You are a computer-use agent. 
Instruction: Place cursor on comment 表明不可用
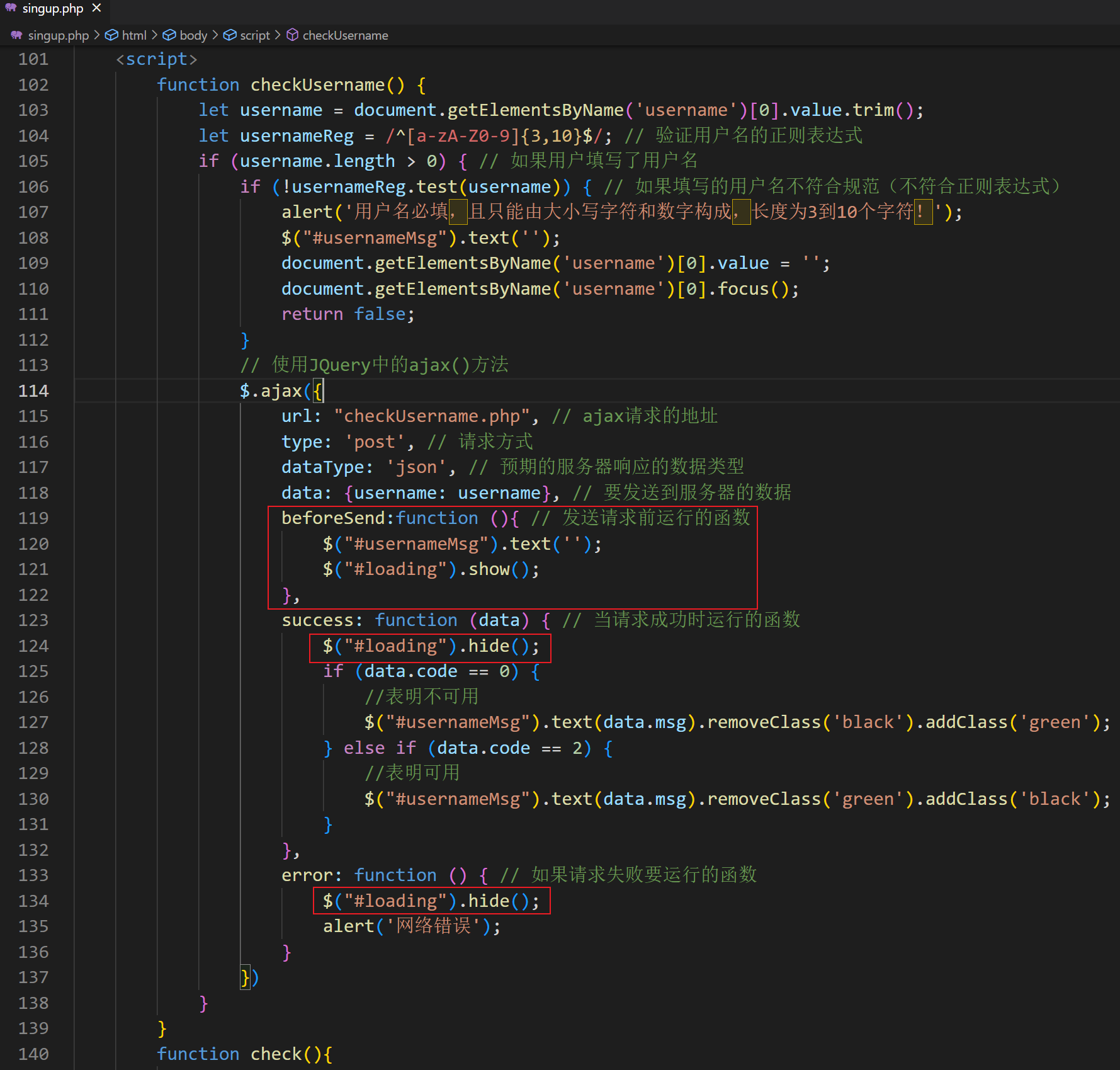[422, 697]
